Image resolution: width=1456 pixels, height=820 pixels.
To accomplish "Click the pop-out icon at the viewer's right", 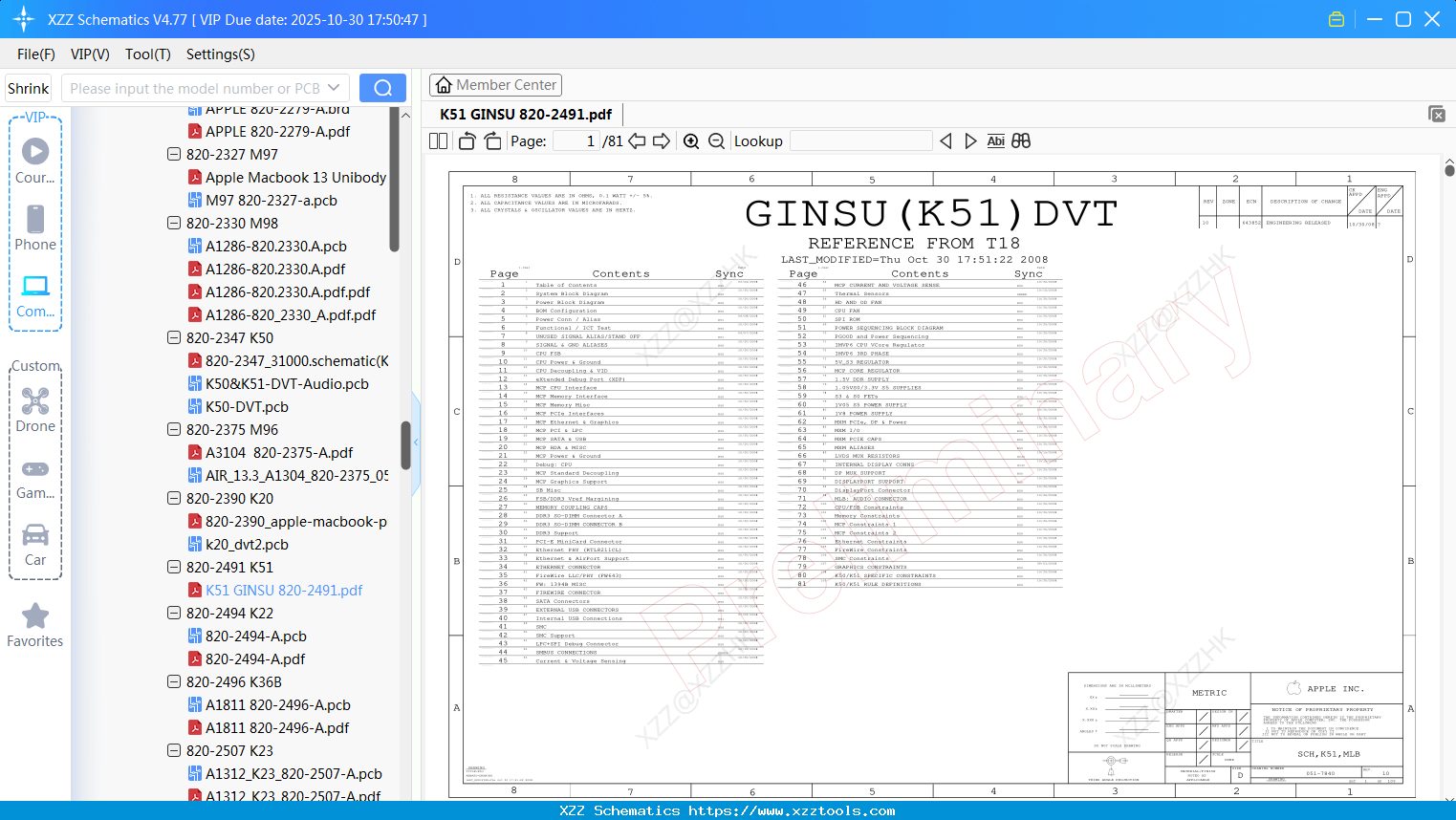I will coord(1437,114).
